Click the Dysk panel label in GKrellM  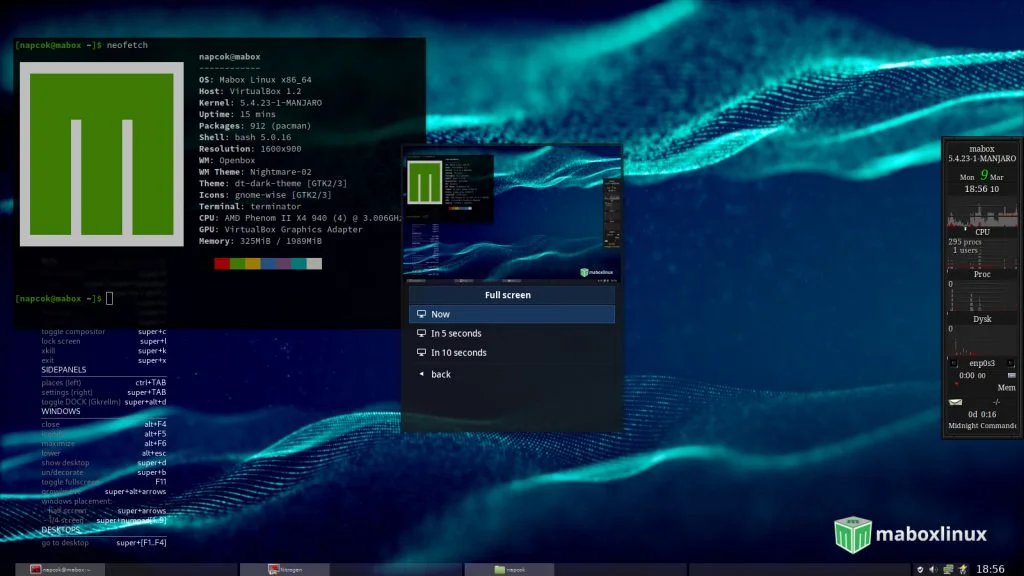click(x=982, y=319)
